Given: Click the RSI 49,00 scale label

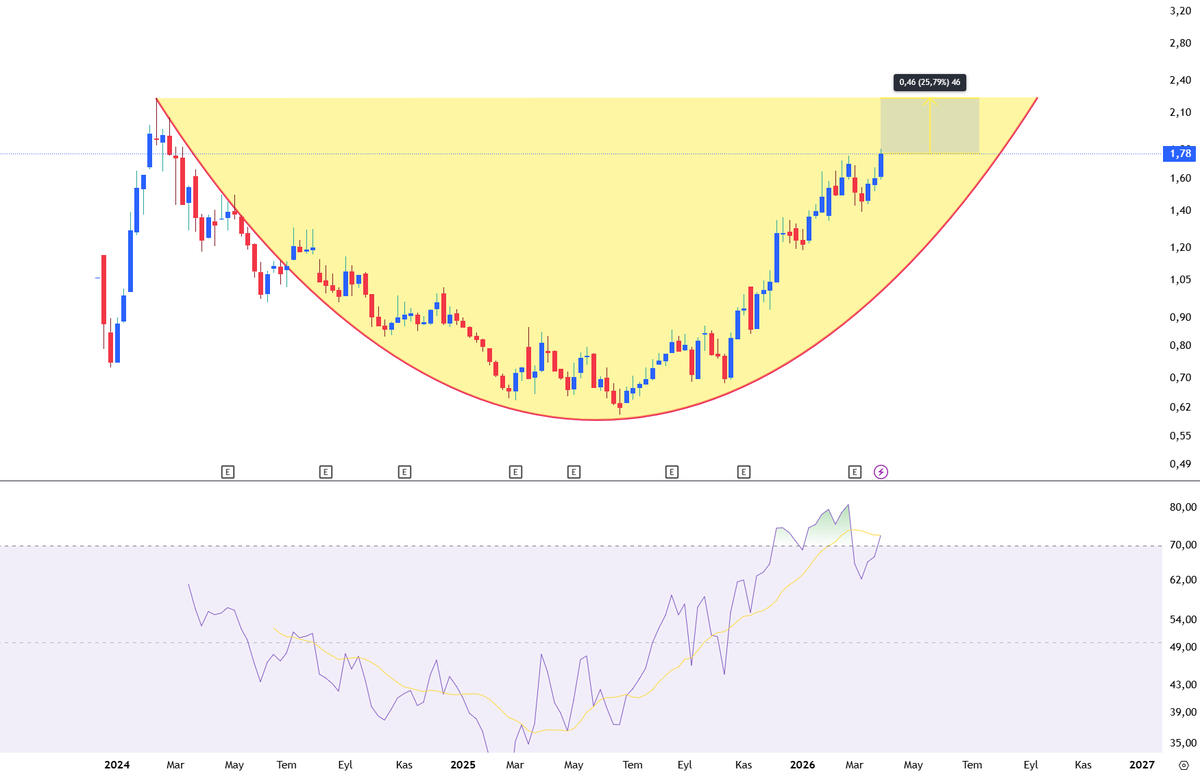Looking at the screenshot, I should coord(1183,647).
